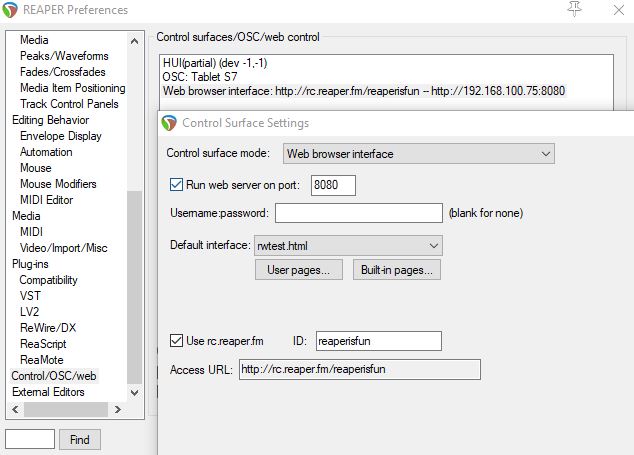Select the Editing Behavior category
The width and height of the screenshot is (634, 455).
pos(51,120)
